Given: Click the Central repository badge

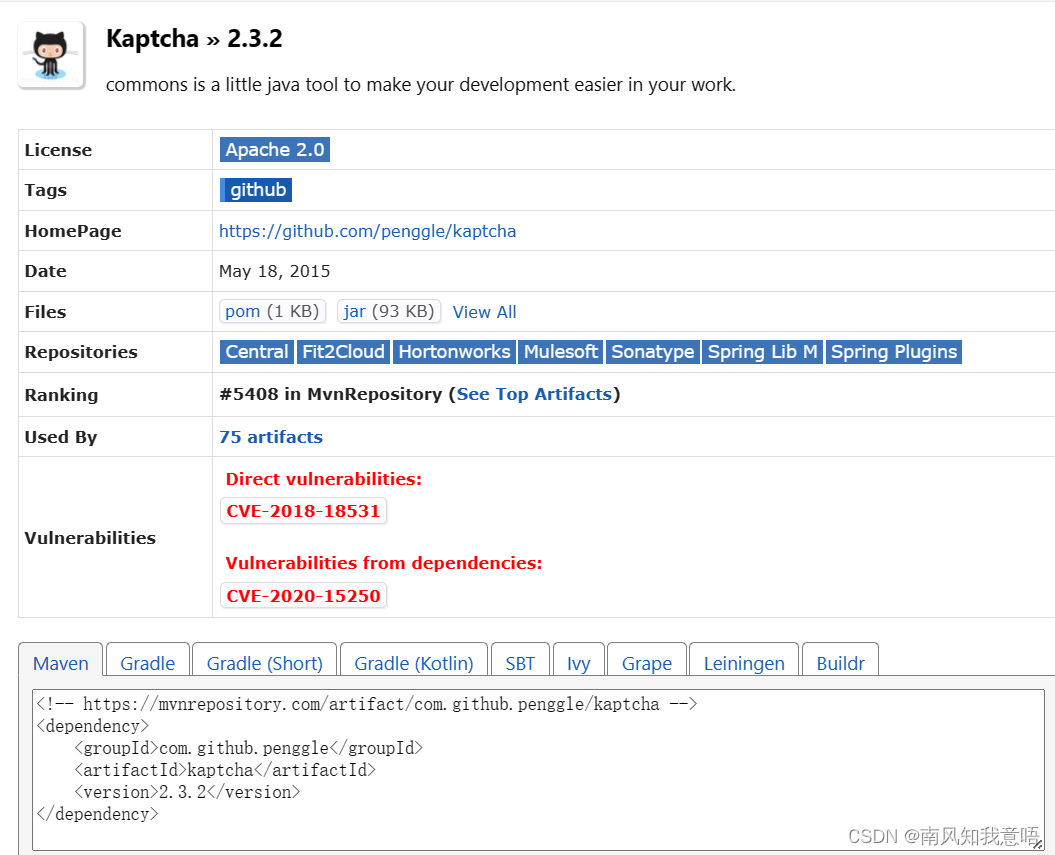Looking at the screenshot, I should (x=256, y=351).
